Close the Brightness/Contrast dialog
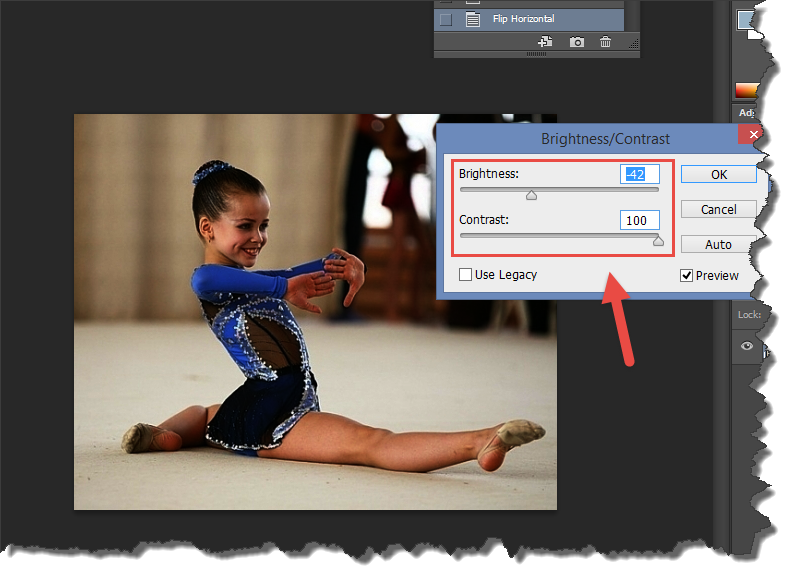 (753, 135)
